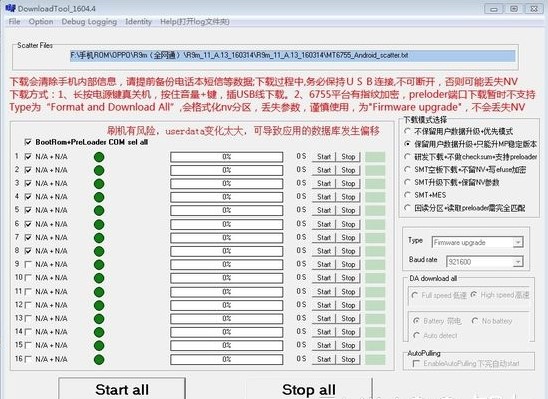Click Start button for row 3
This screenshot has width=548, height=399.
(324, 183)
